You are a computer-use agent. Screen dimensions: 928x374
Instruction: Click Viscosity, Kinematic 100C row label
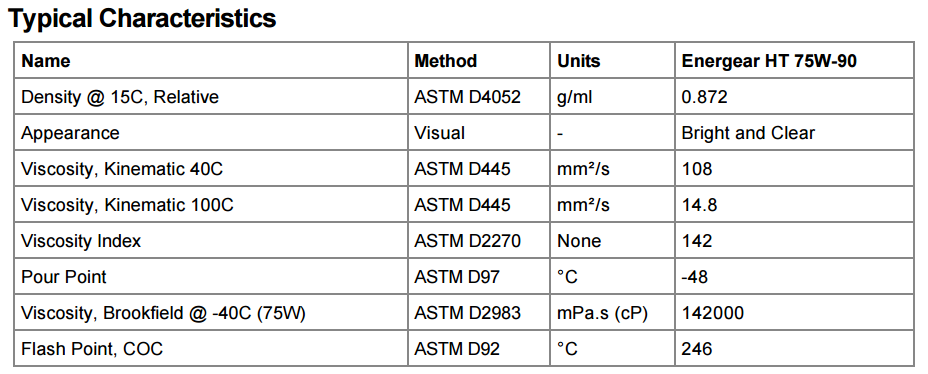tap(127, 205)
